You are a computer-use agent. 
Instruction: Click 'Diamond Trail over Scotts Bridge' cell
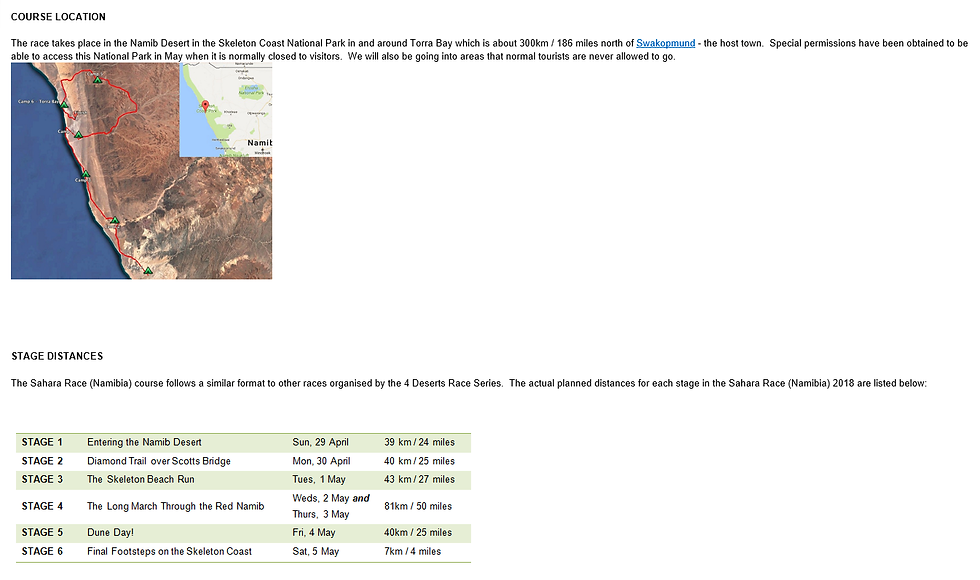[159, 461]
